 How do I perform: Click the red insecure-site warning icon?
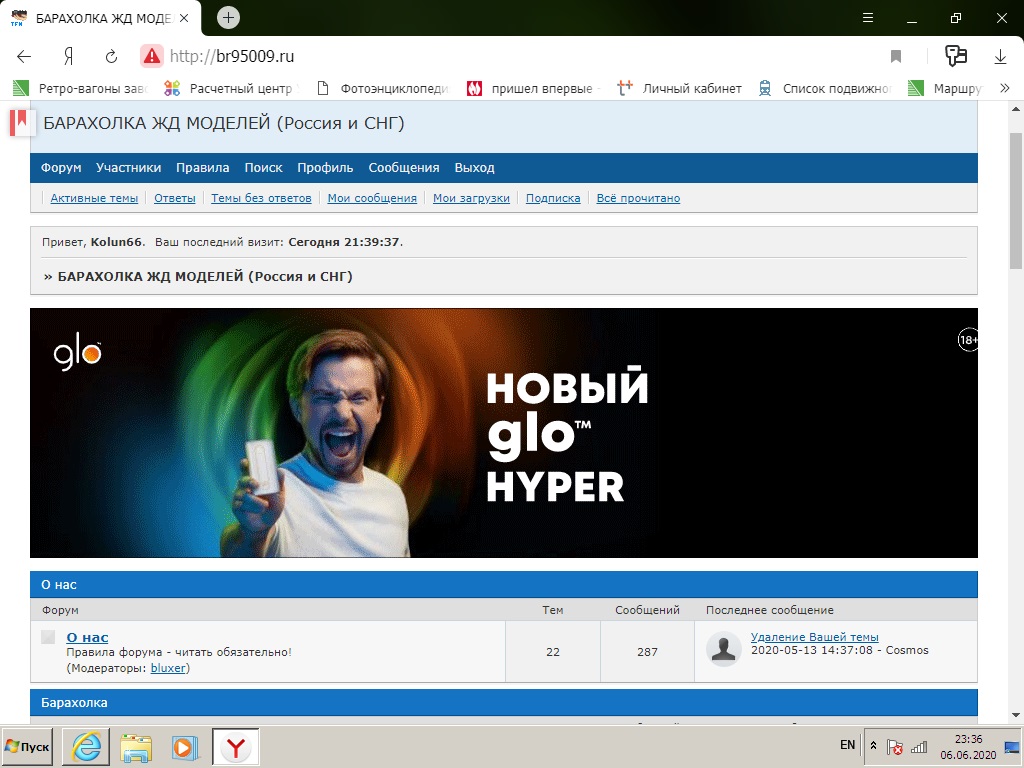(x=152, y=57)
